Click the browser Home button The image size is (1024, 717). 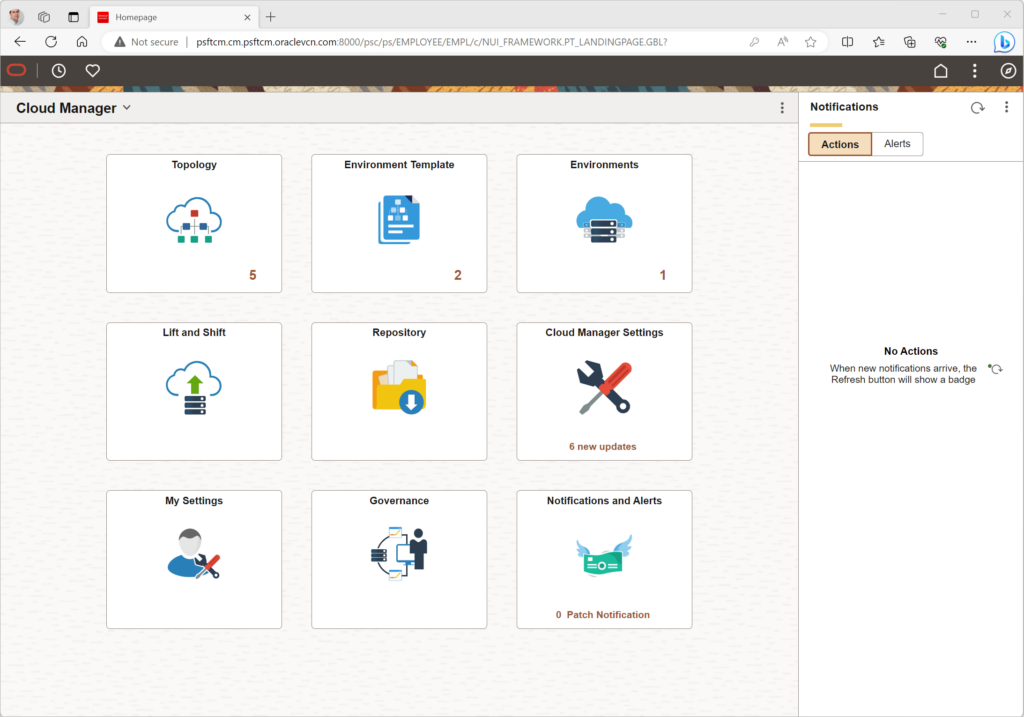pos(82,42)
